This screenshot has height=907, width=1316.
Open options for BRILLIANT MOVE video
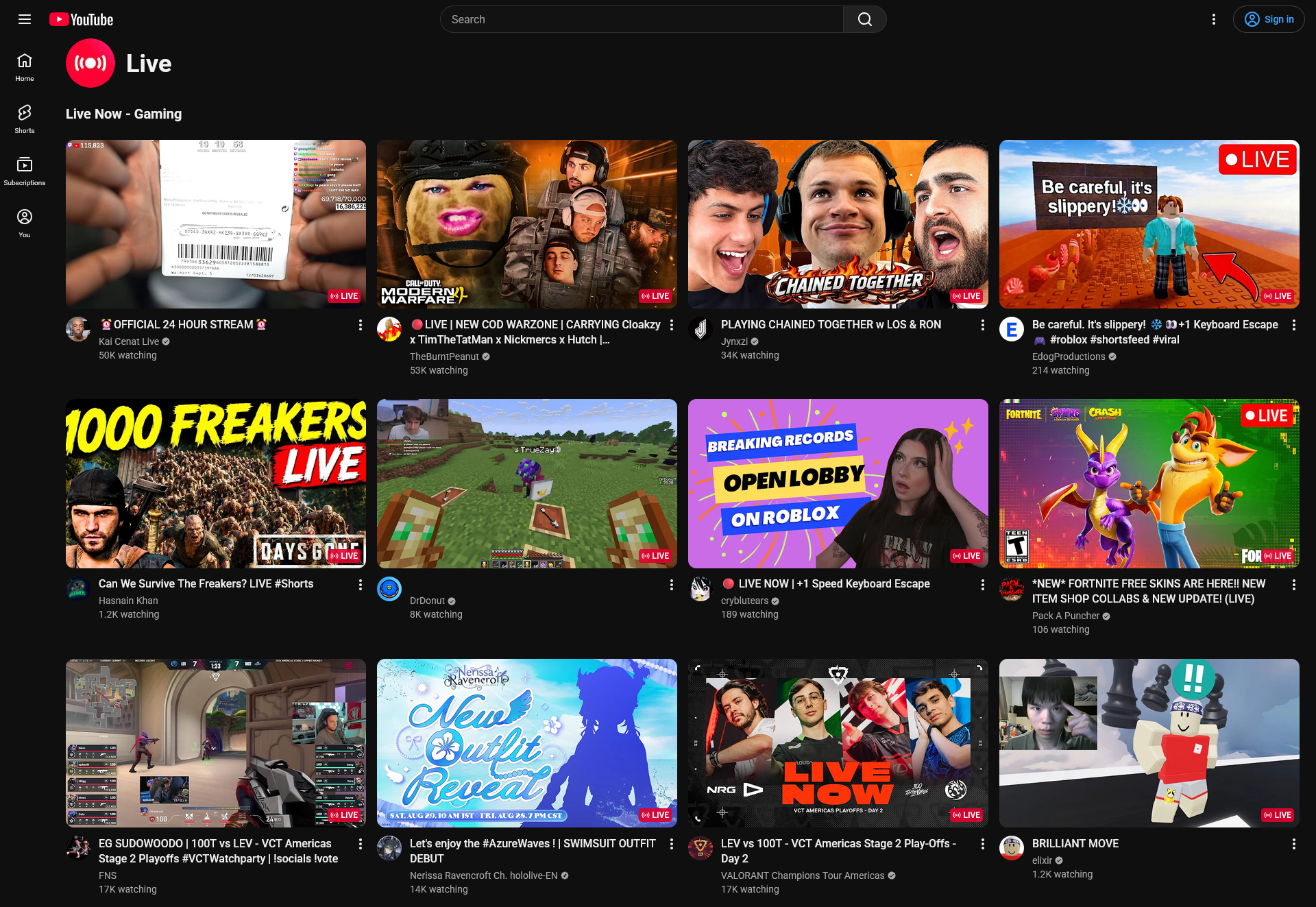1294,844
